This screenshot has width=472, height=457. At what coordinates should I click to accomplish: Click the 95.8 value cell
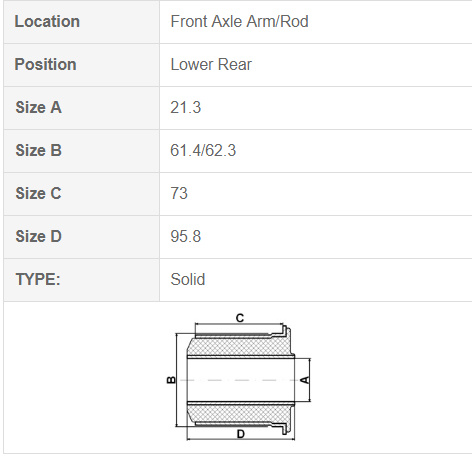tap(316, 237)
